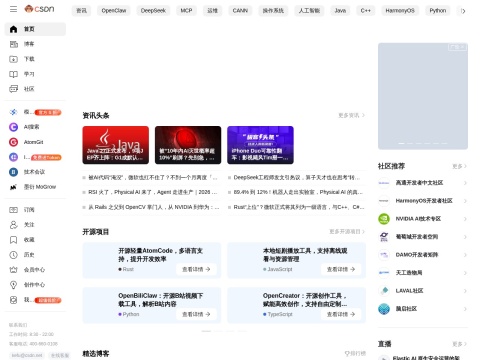This screenshot has width=480, height=360.
Task: Click 葡萄城开发者空间 logo icon
Action: (384, 237)
